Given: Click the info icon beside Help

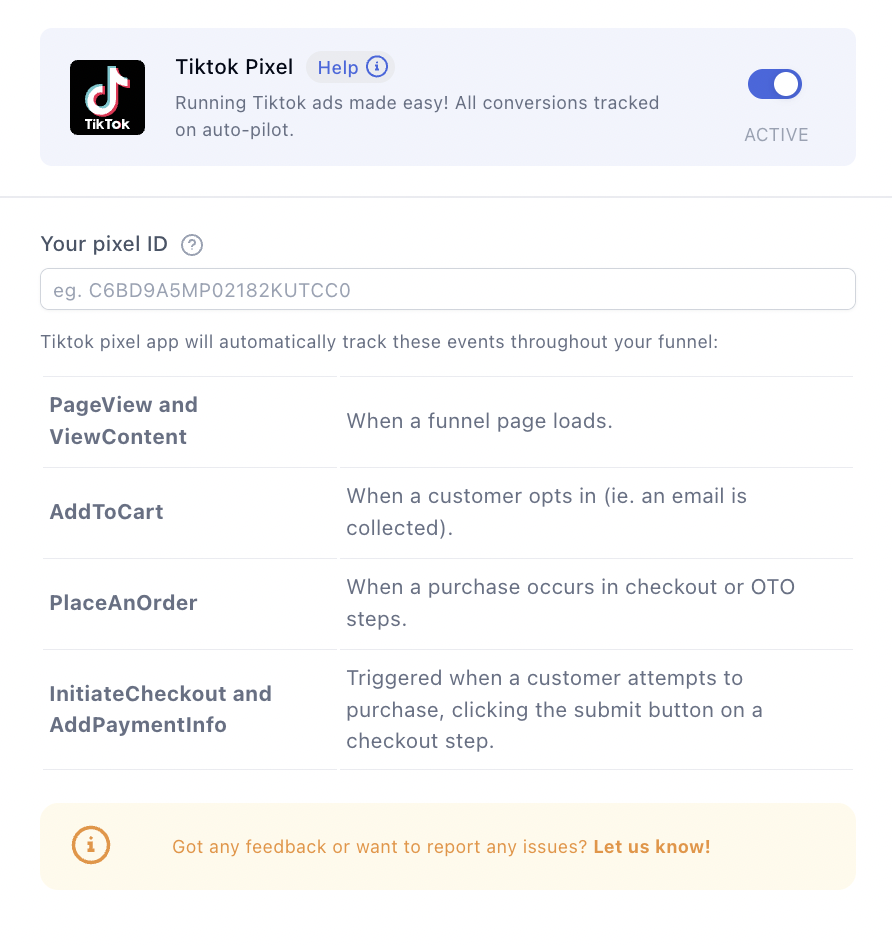Looking at the screenshot, I should point(377,67).
